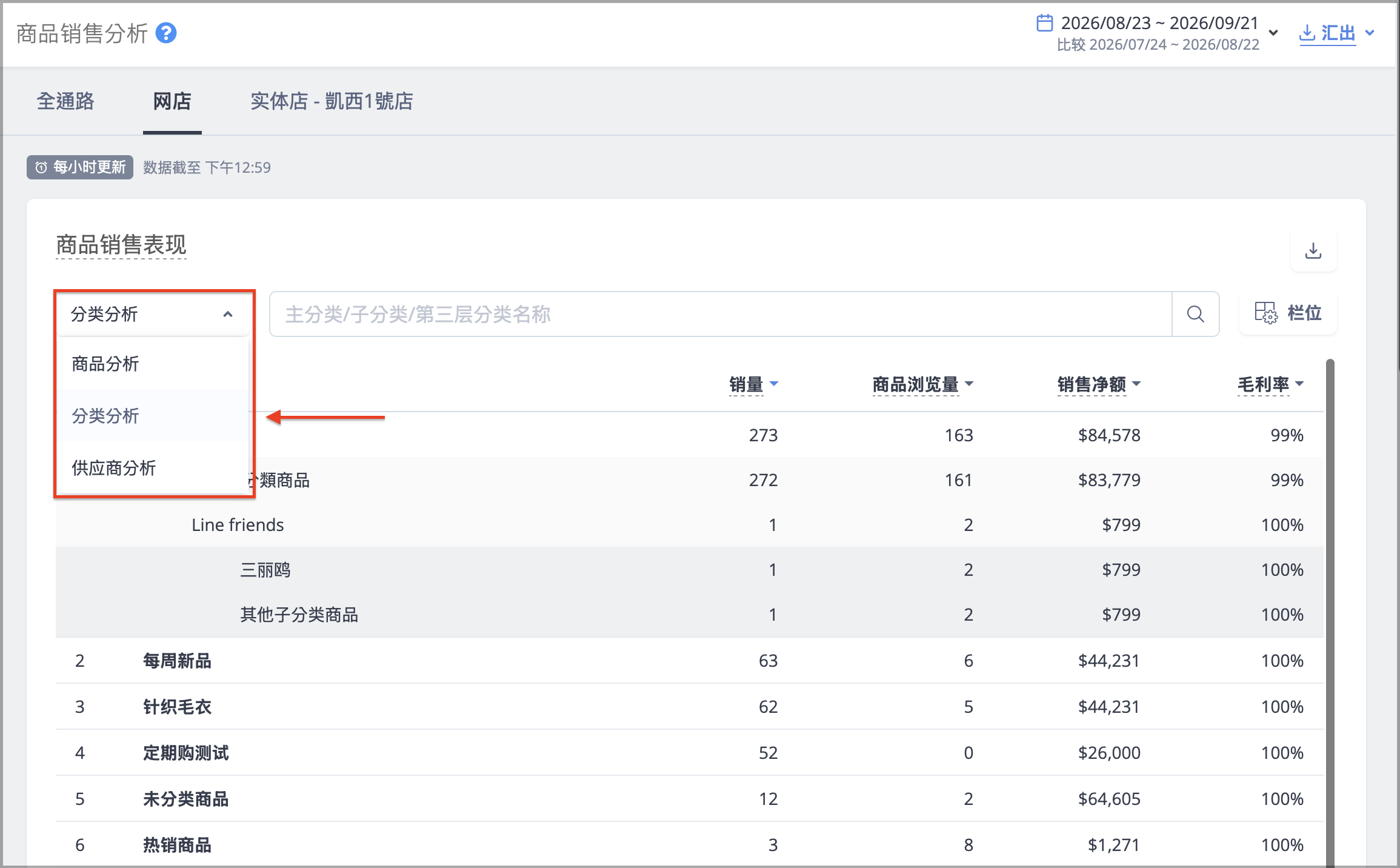
Task: Click the search magnifier icon
Action: 1195,314
